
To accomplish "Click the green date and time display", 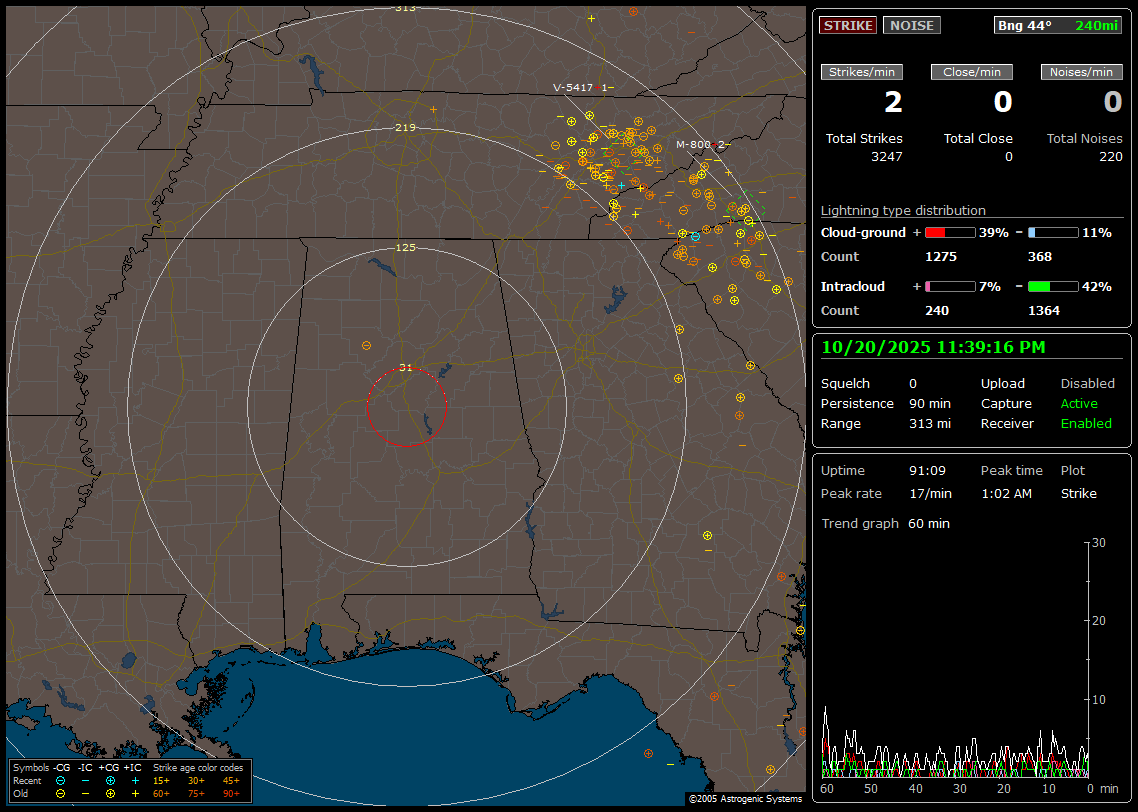I will pyautogui.click(x=933, y=347).
